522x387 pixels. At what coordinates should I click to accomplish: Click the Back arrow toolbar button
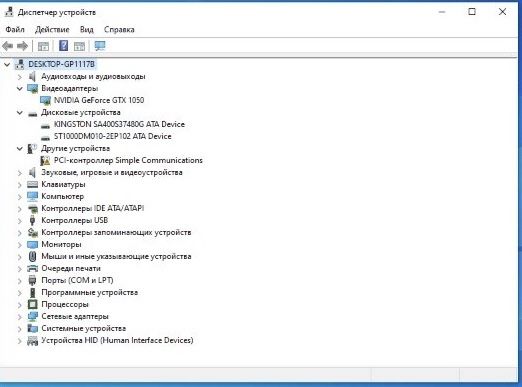[8, 46]
